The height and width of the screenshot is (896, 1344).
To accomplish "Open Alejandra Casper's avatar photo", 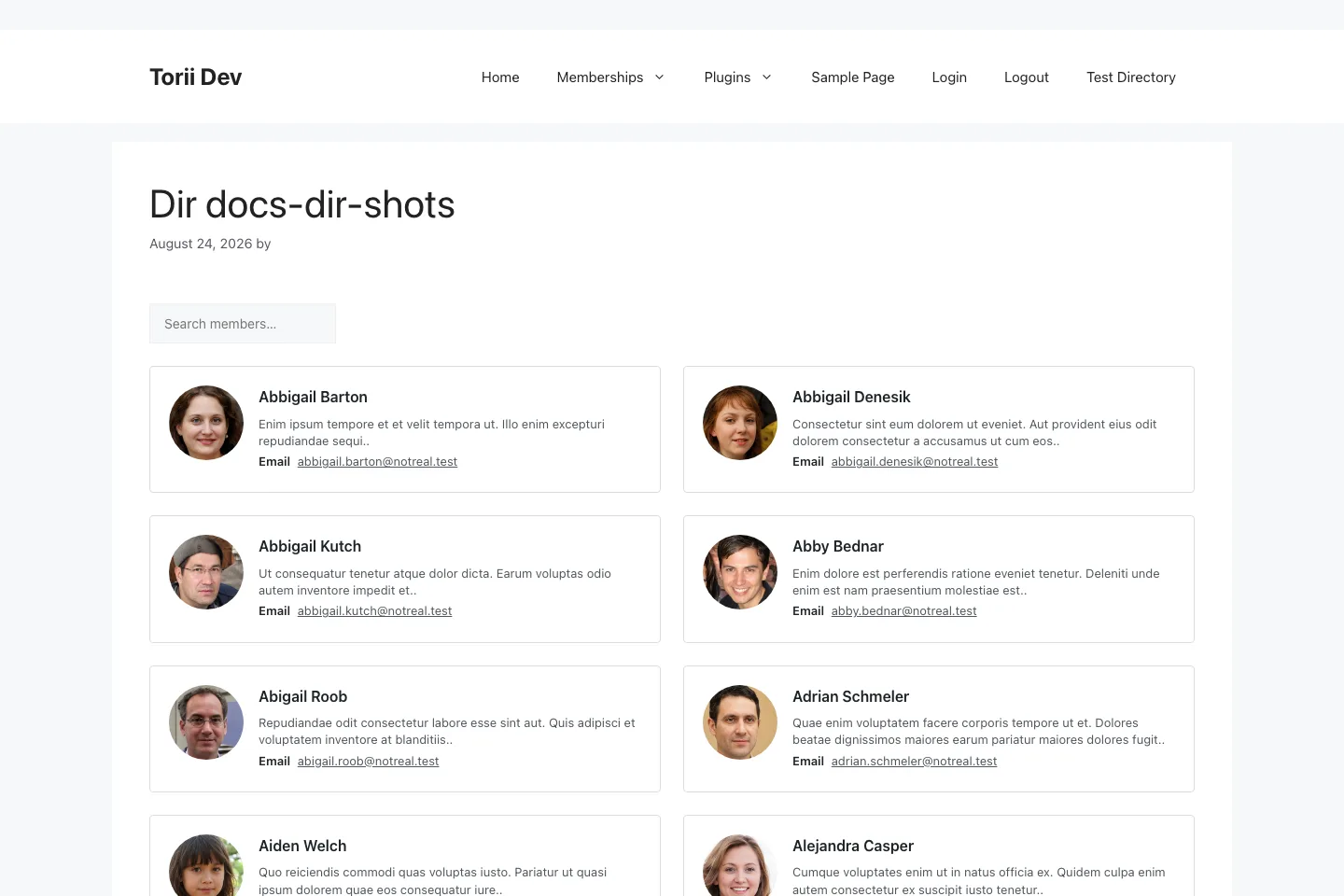I will (x=740, y=865).
